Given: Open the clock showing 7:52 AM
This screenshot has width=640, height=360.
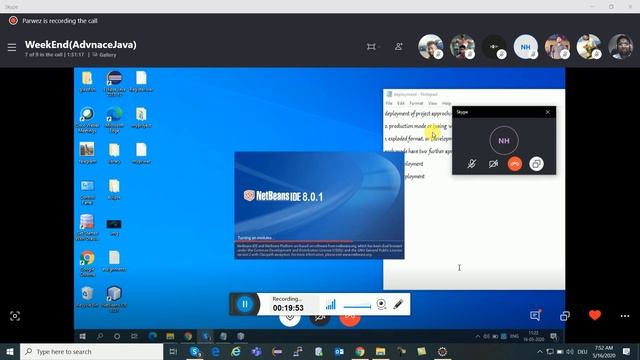Looking at the screenshot, I should (x=604, y=351).
